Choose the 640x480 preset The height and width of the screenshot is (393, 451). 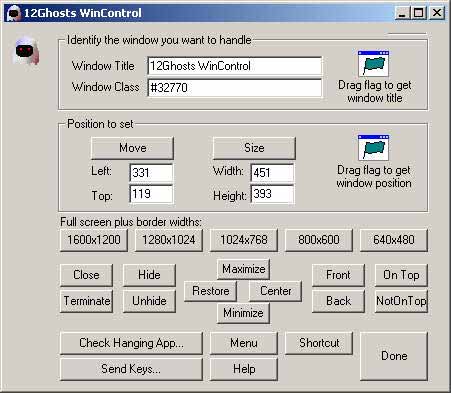coord(394,240)
